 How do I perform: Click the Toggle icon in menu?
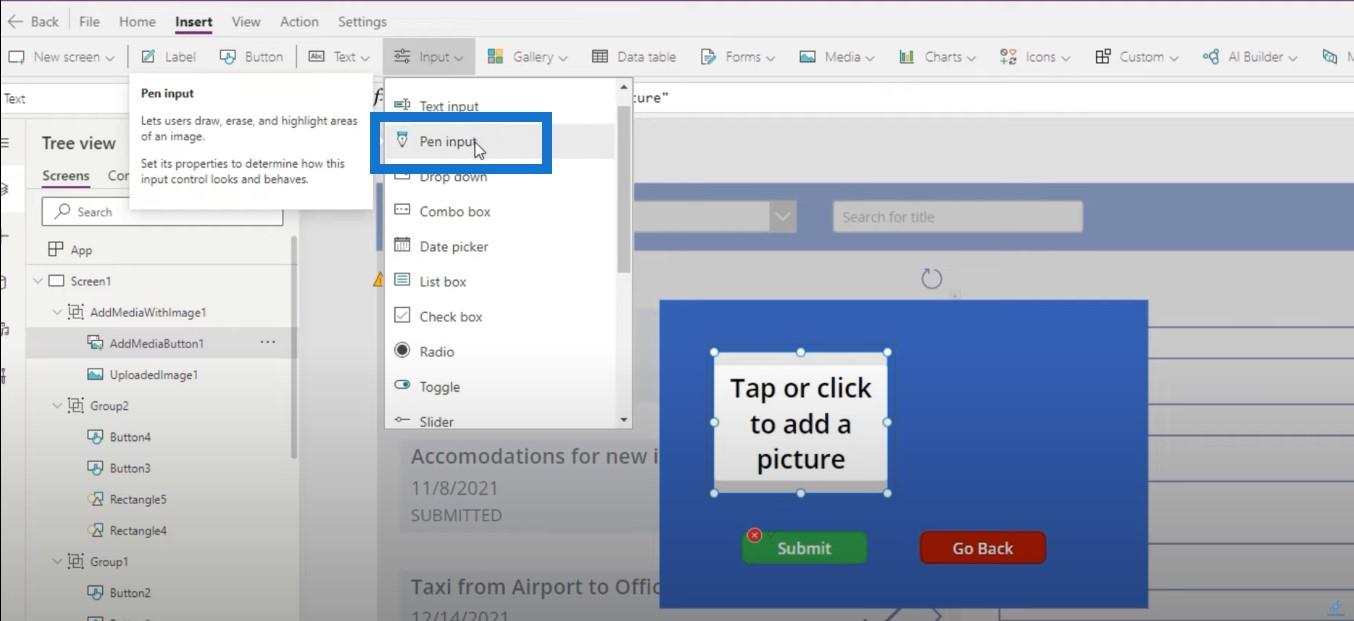point(402,385)
